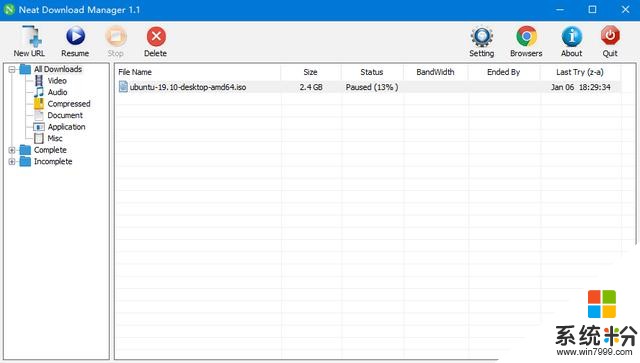Click the Paused (13%) status cell
This screenshot has height=363, width=640.
[372, 87]
